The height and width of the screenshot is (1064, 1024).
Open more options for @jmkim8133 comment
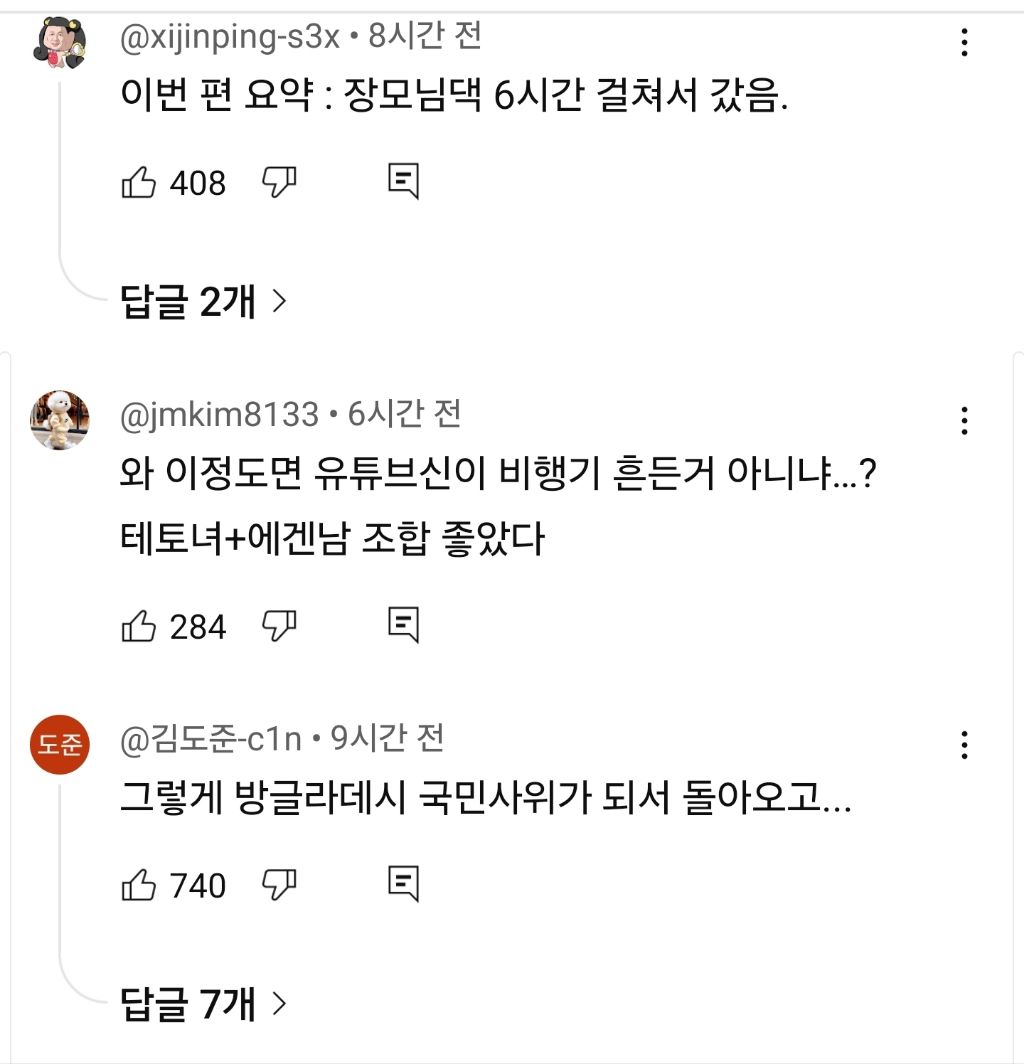tap(964, 420)
